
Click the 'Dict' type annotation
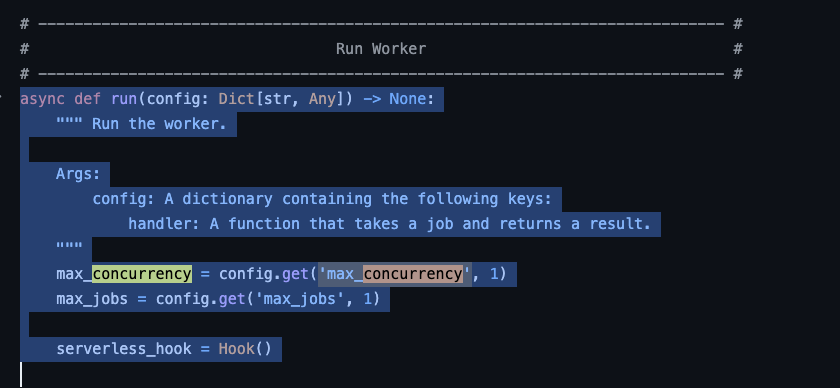[x=236, y=99]
